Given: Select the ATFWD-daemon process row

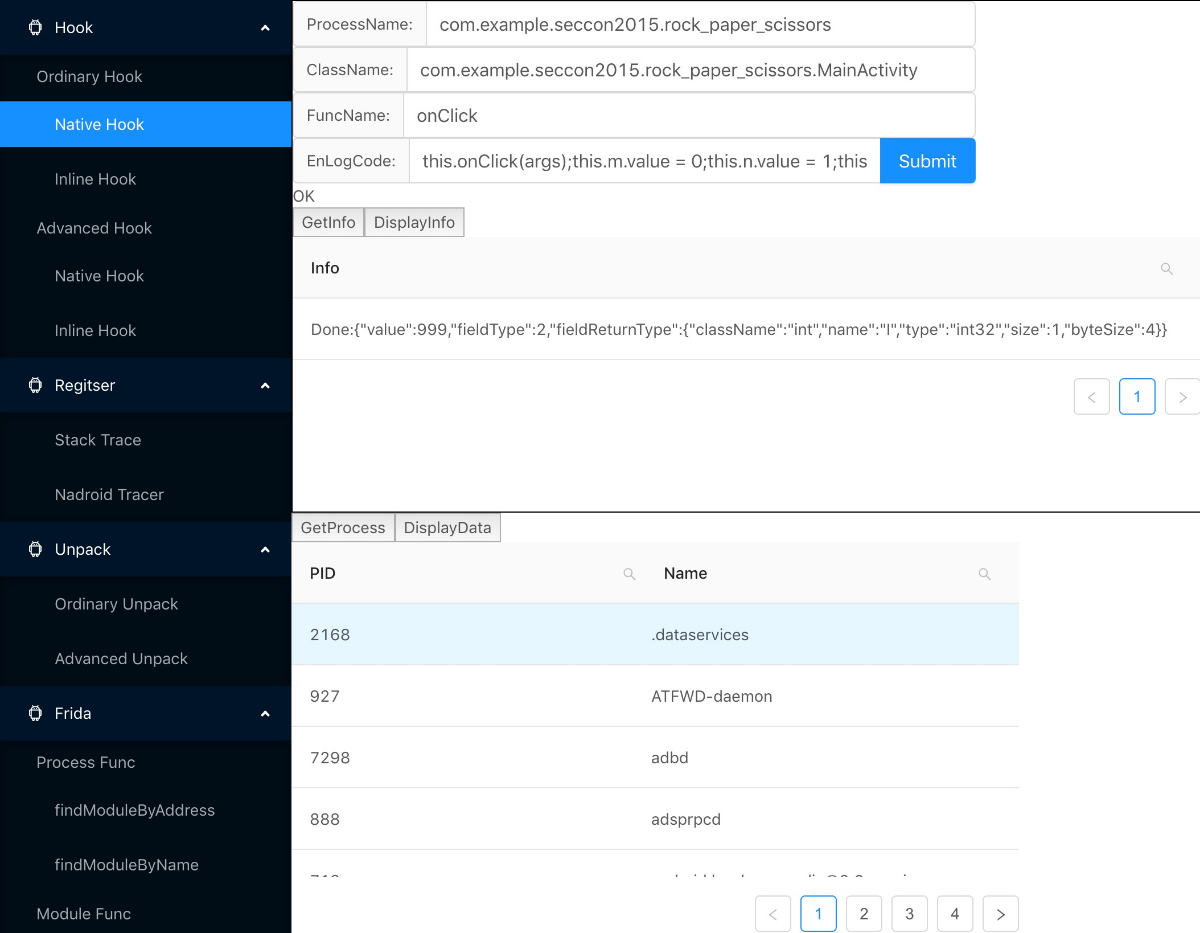Looking at the screenshot, I should click(655, 696).
